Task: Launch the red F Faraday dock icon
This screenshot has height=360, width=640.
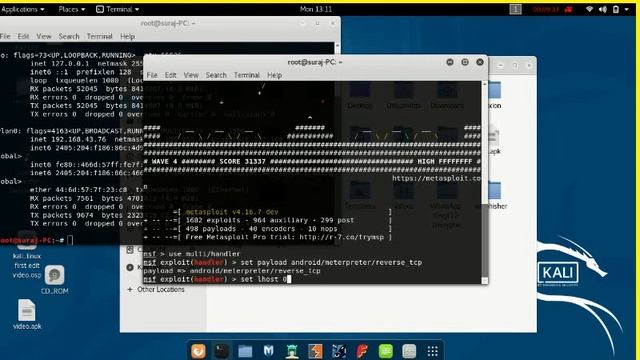Action: tap(362, 351)
